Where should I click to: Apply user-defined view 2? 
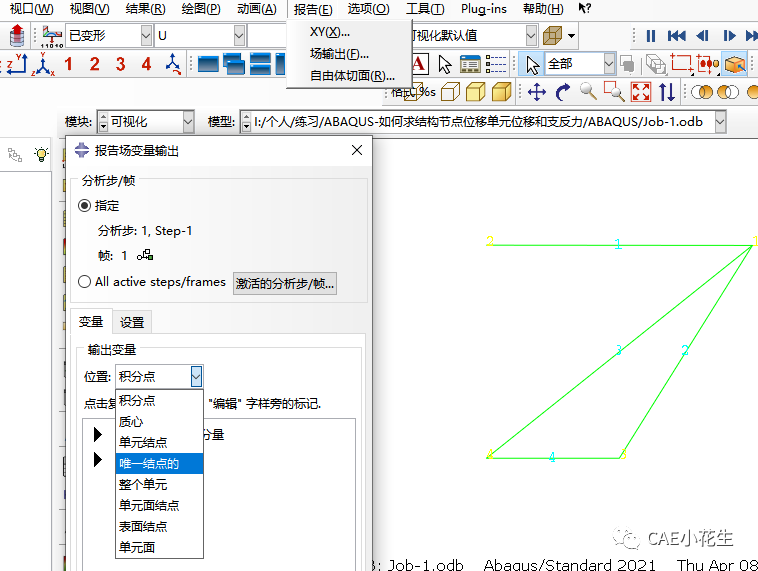[94, 64]
